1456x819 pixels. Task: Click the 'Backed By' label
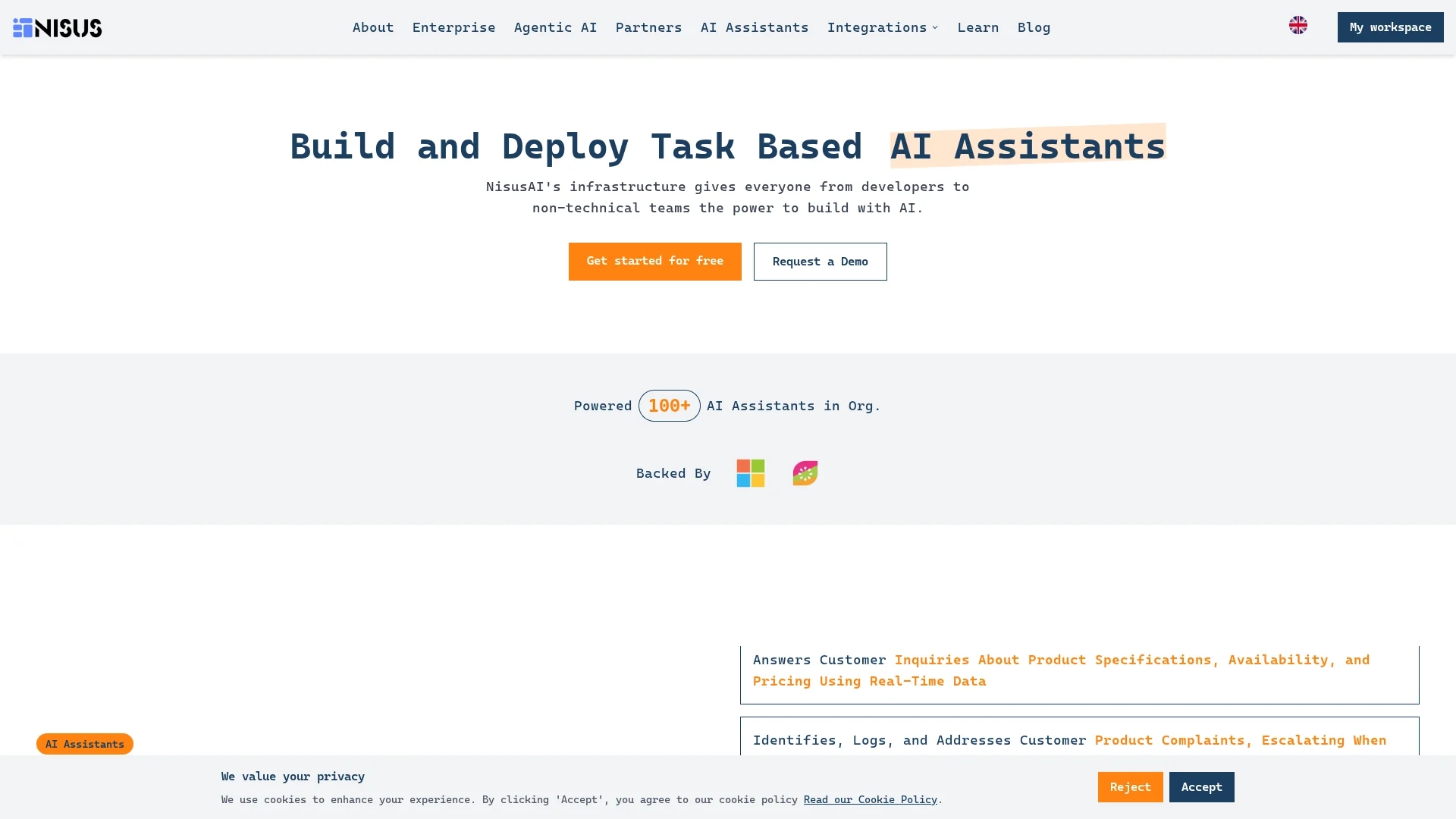coord(673,473)
